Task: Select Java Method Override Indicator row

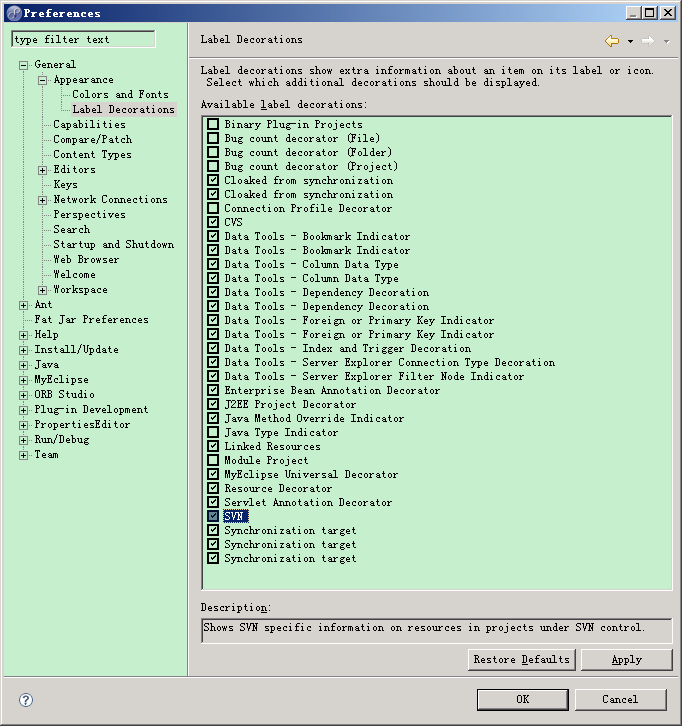Action: click(x=314, y=418)
